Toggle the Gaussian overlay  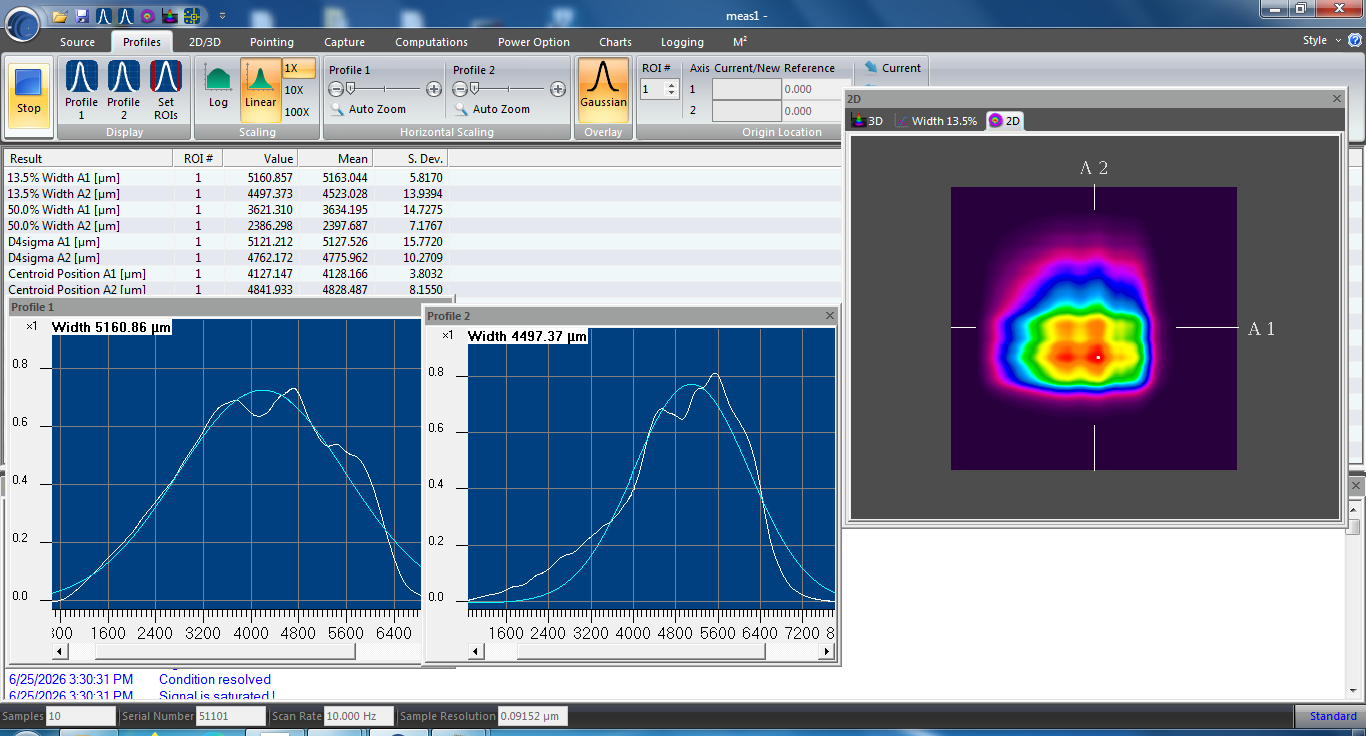pos(604,90)
